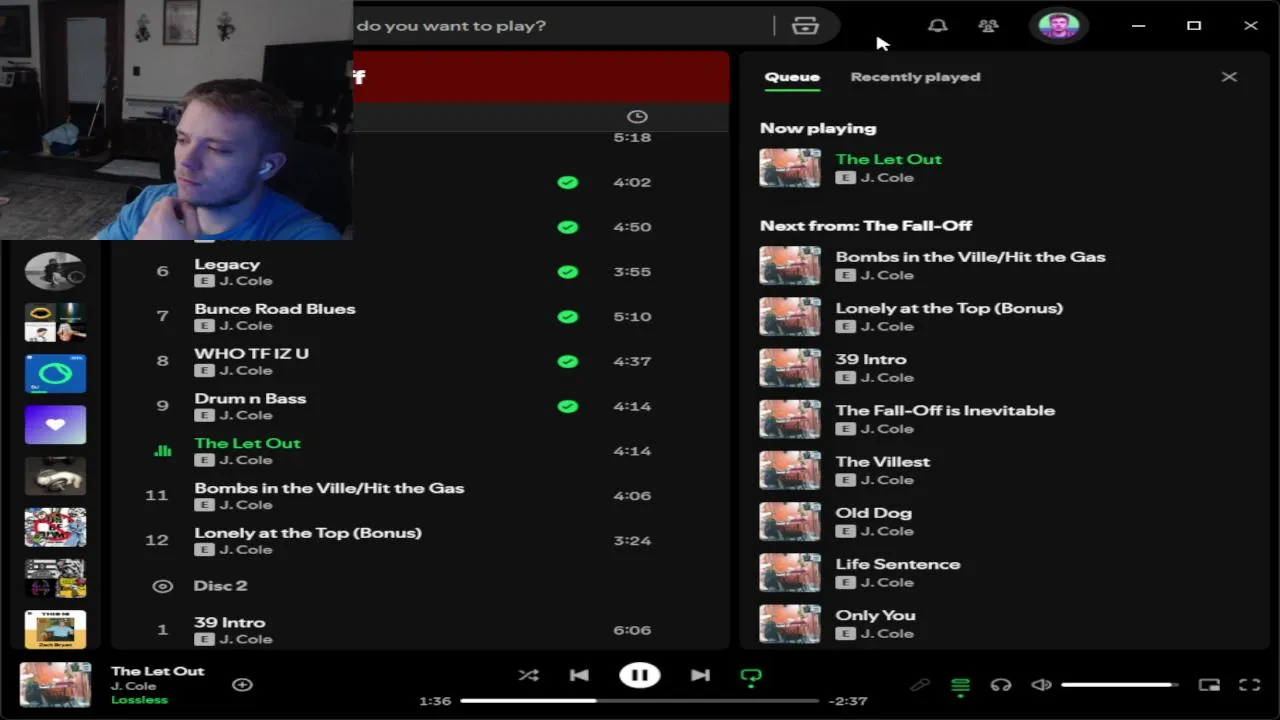Select the WHO TF IZ U track

point(420,361)
